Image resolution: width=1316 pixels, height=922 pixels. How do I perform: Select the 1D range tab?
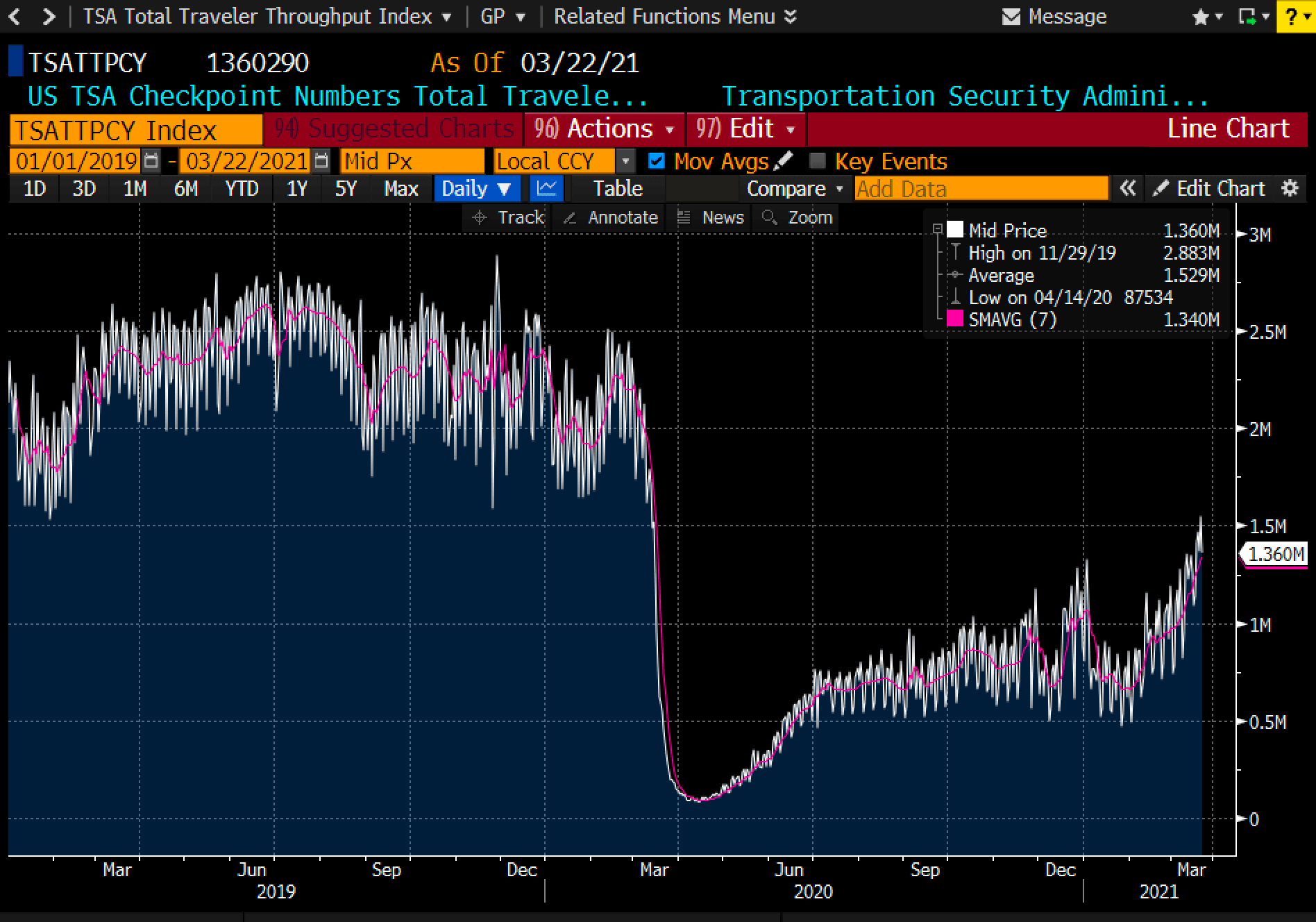34,188
